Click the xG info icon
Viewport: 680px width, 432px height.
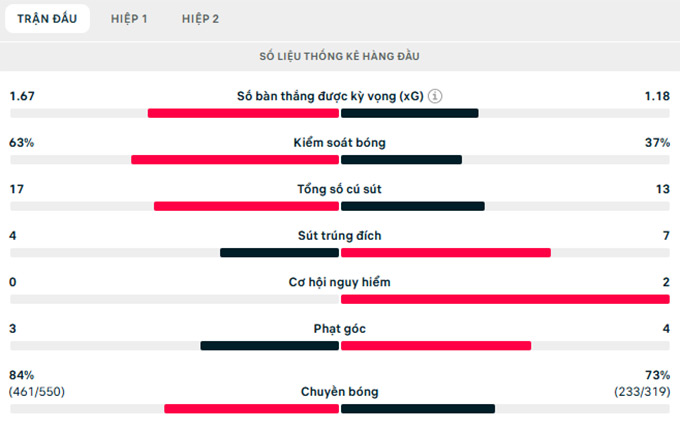point(436,97)
